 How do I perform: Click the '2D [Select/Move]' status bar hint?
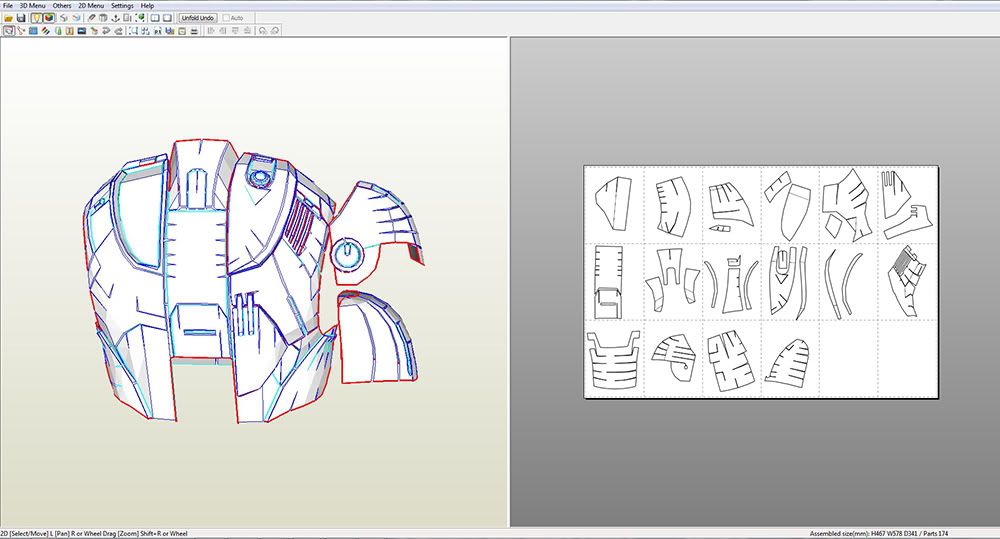point(24,533)
